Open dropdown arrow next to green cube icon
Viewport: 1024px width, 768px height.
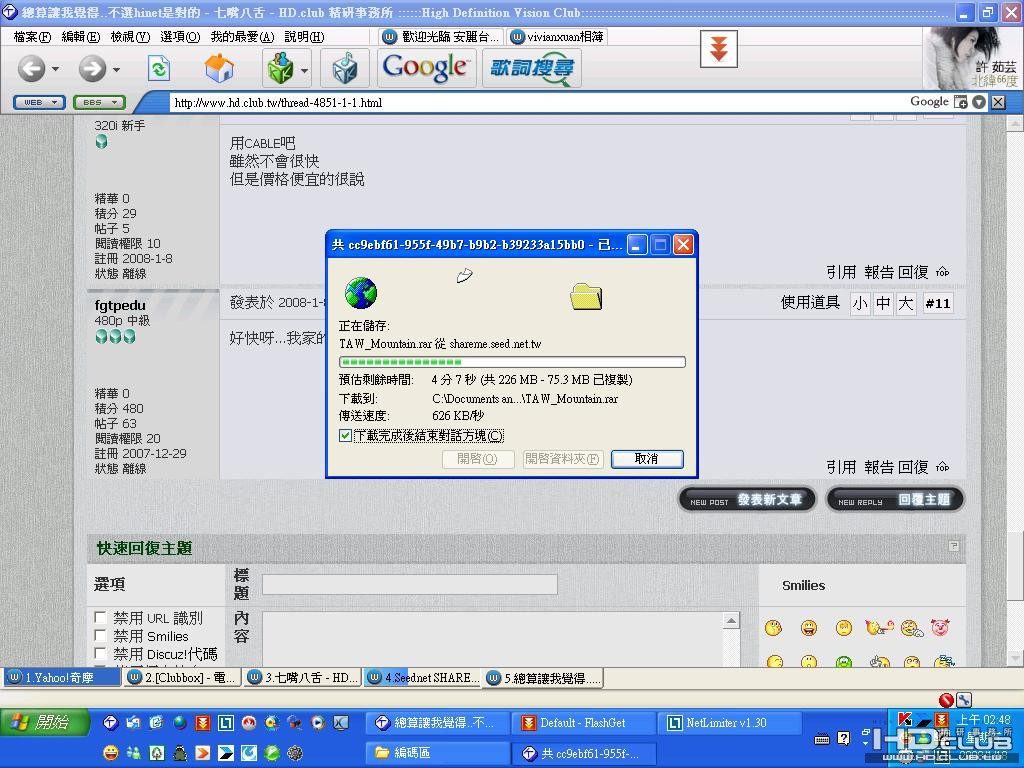coord(304,69)
